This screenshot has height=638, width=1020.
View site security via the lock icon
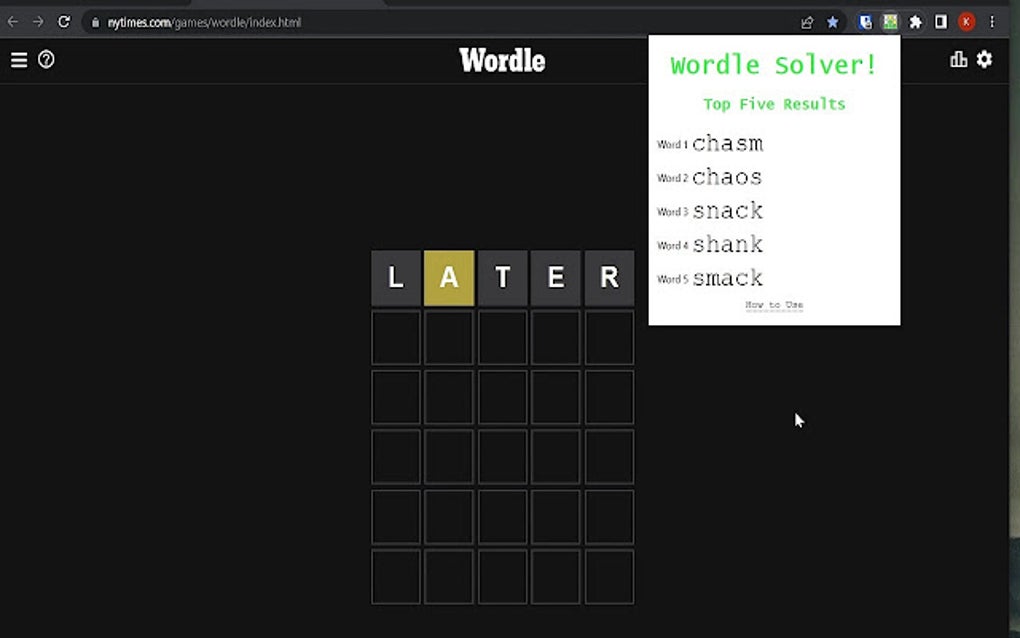pyautogui.click(x=95, y=21)
